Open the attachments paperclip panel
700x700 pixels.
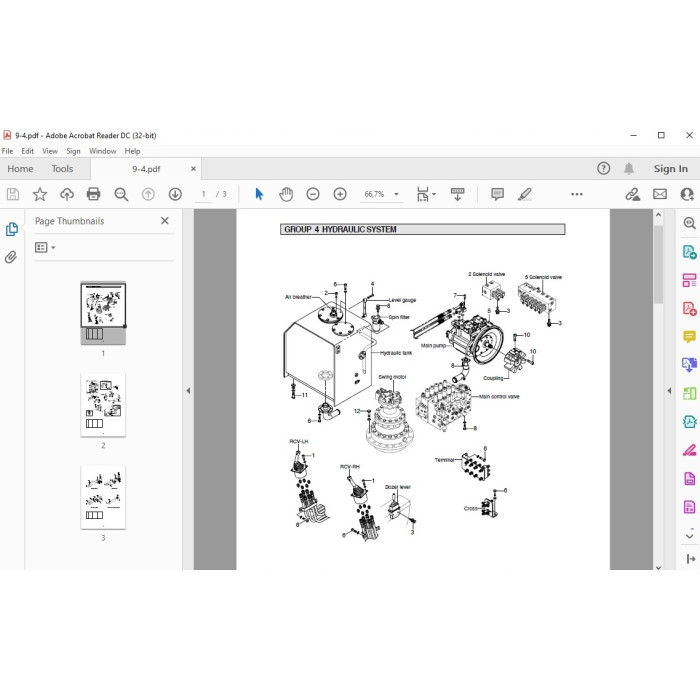11,257
